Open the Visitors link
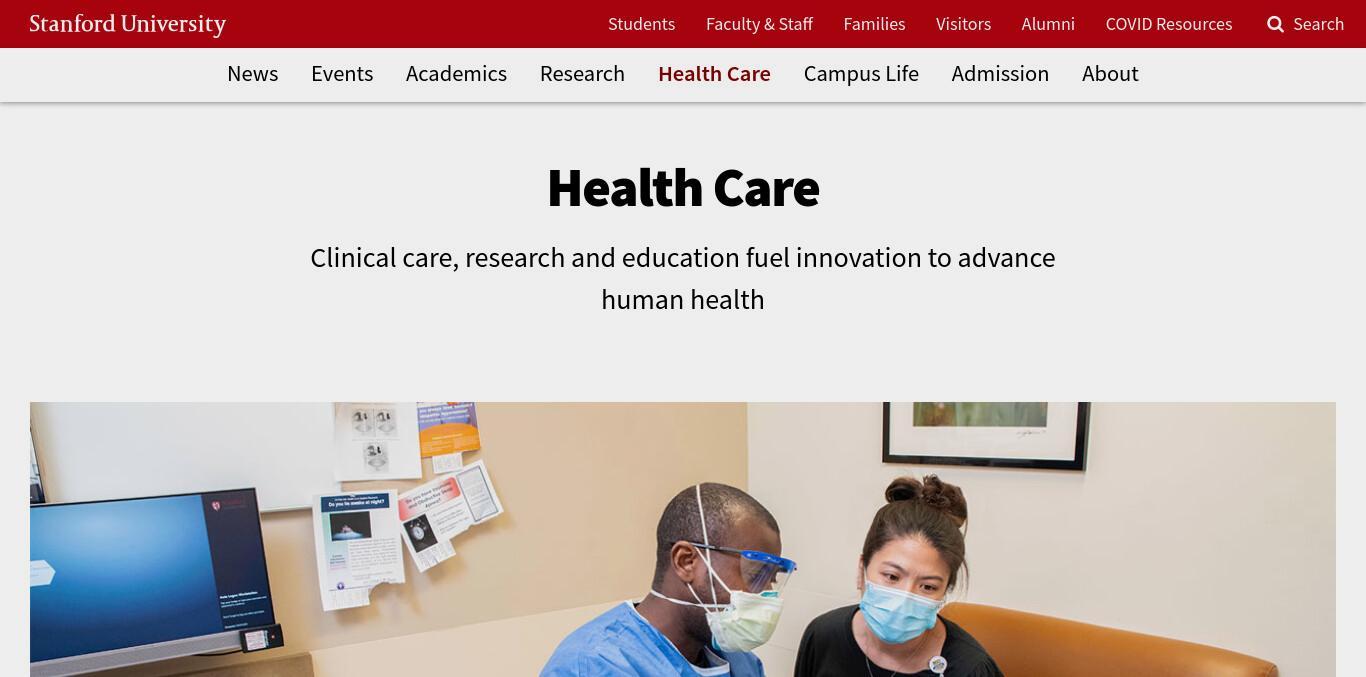The width and height of the screenshot is (1366, 677). 963,24
